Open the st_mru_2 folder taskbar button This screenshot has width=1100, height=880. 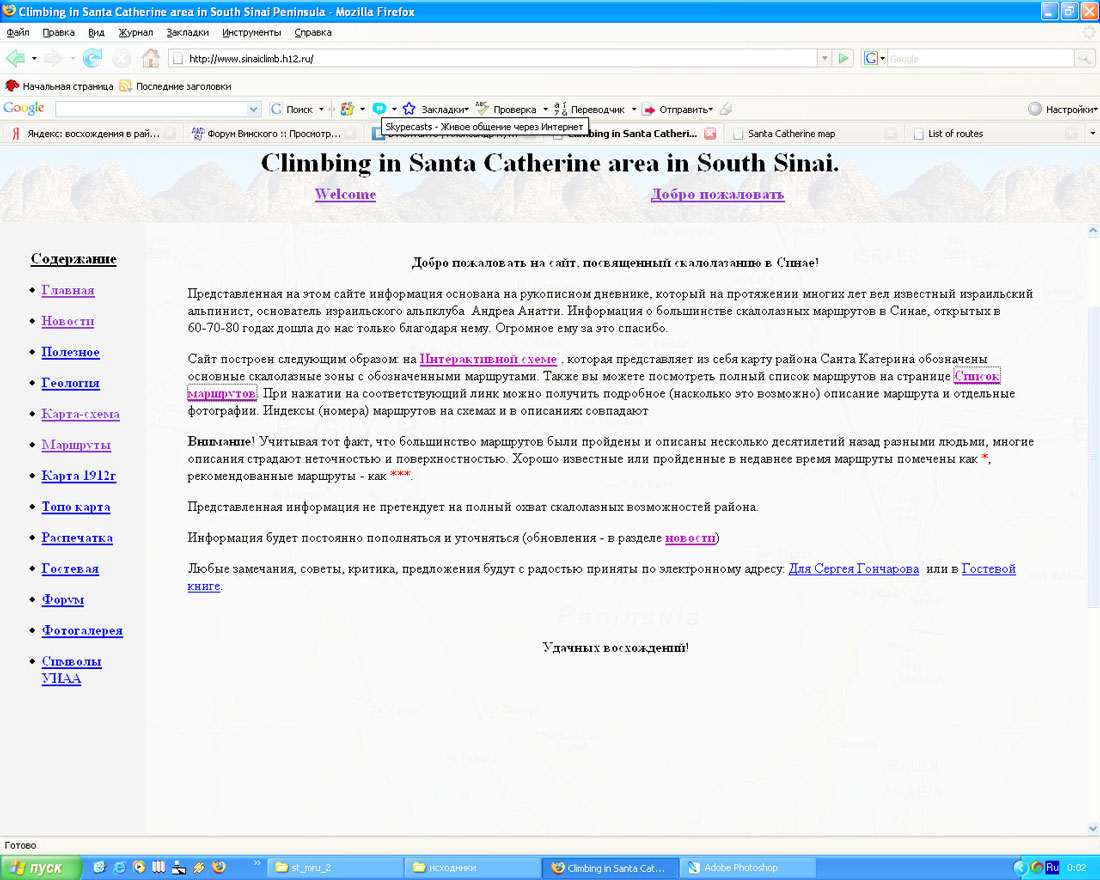[x=335, y=868]
